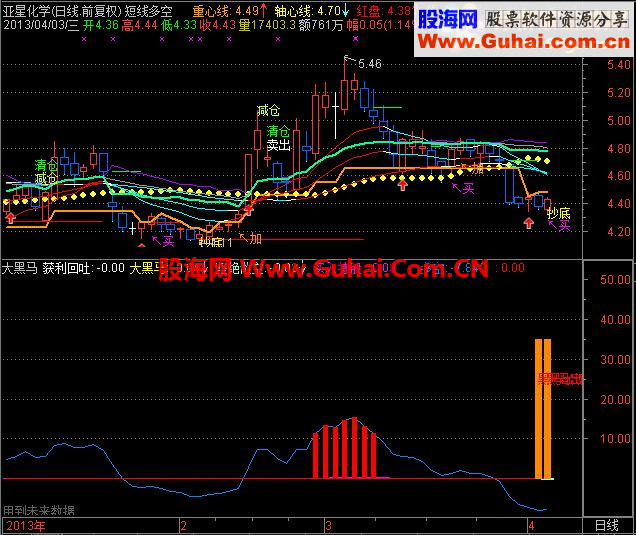Click the orange 加 label in early February
The image size is (636, 535).
(x=255, y=238)
